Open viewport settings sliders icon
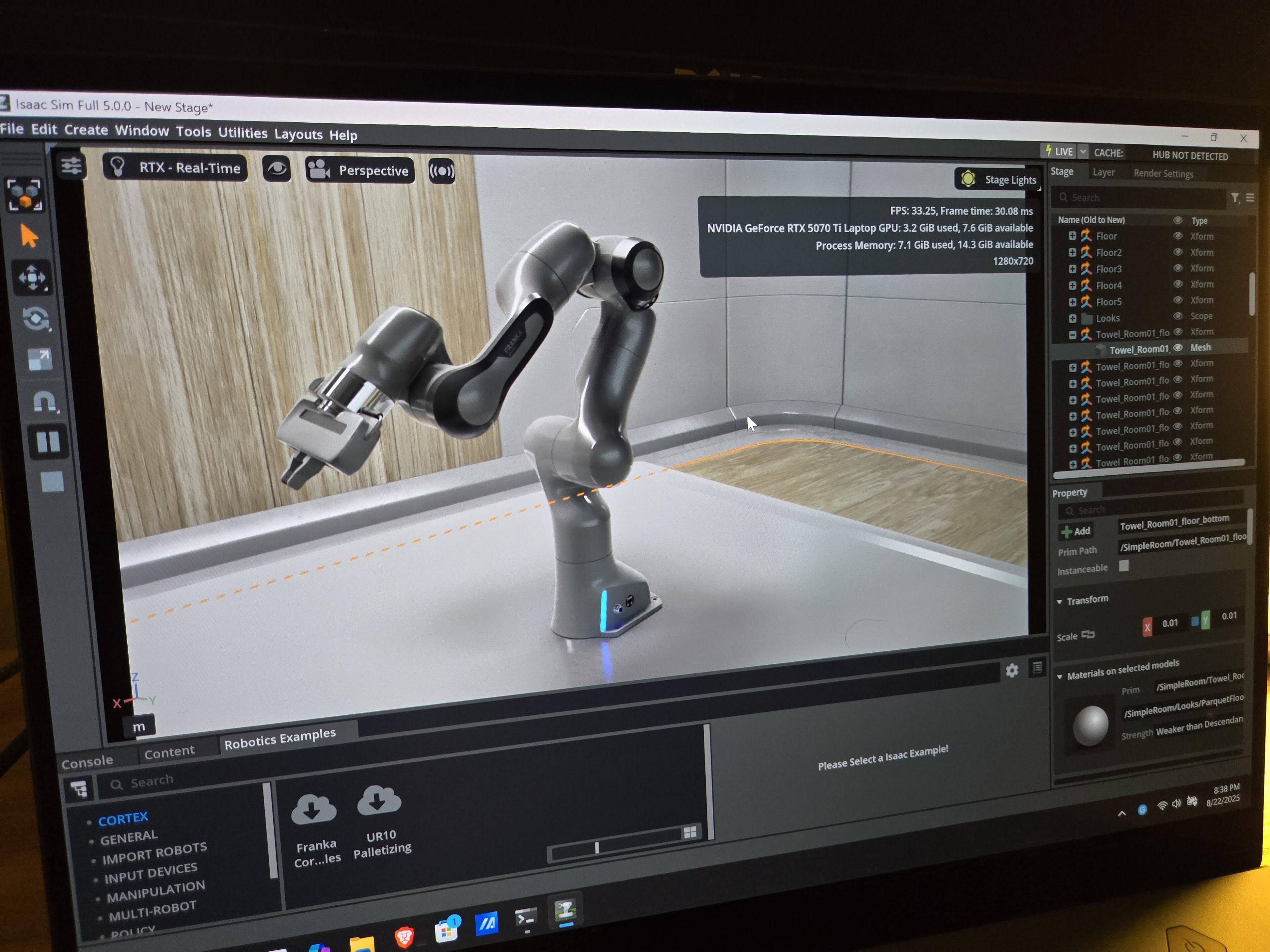This screenshot has width=1270, height=952. pos(71,166)
